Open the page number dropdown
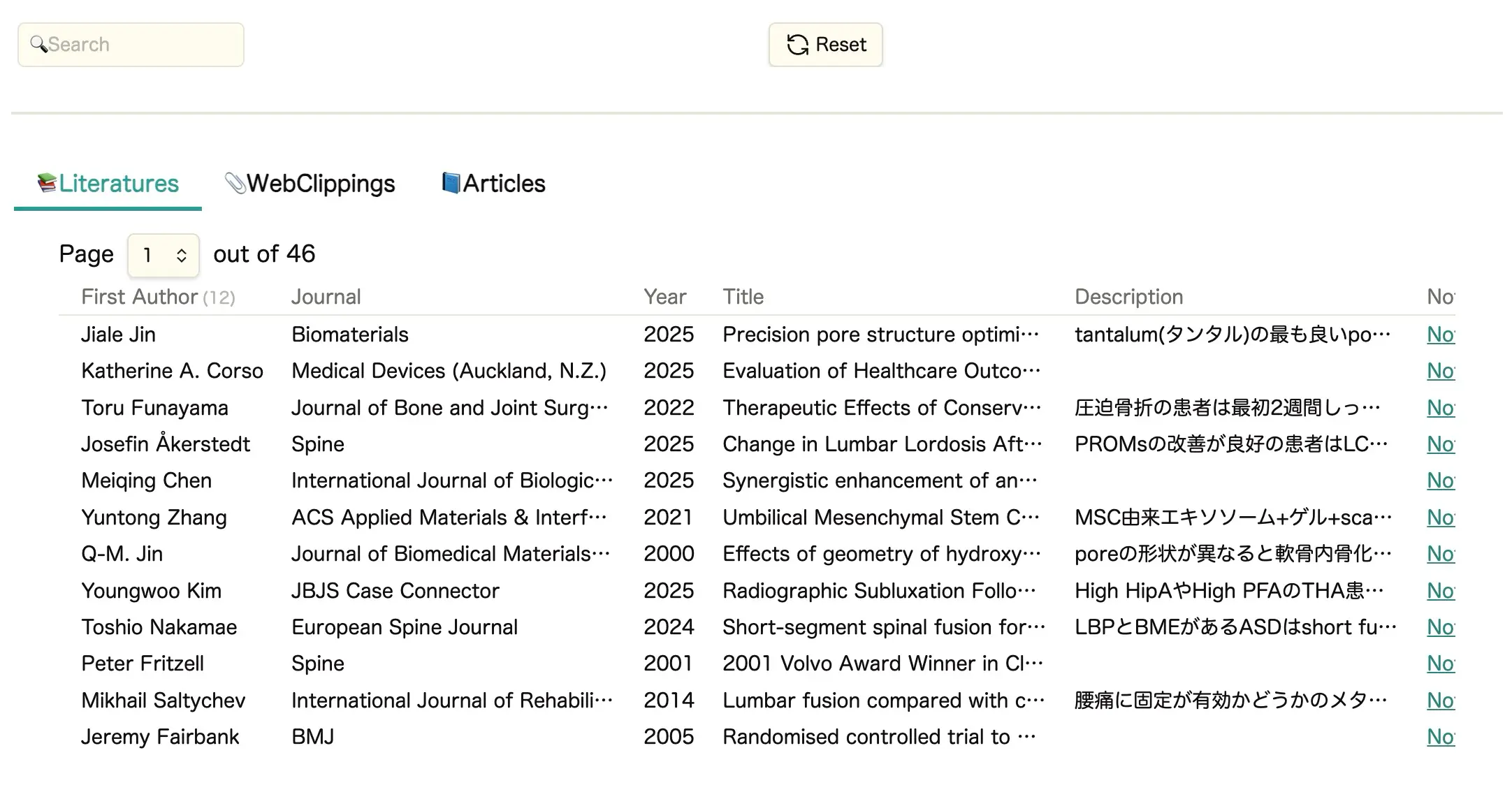 (x=163, y=255)
